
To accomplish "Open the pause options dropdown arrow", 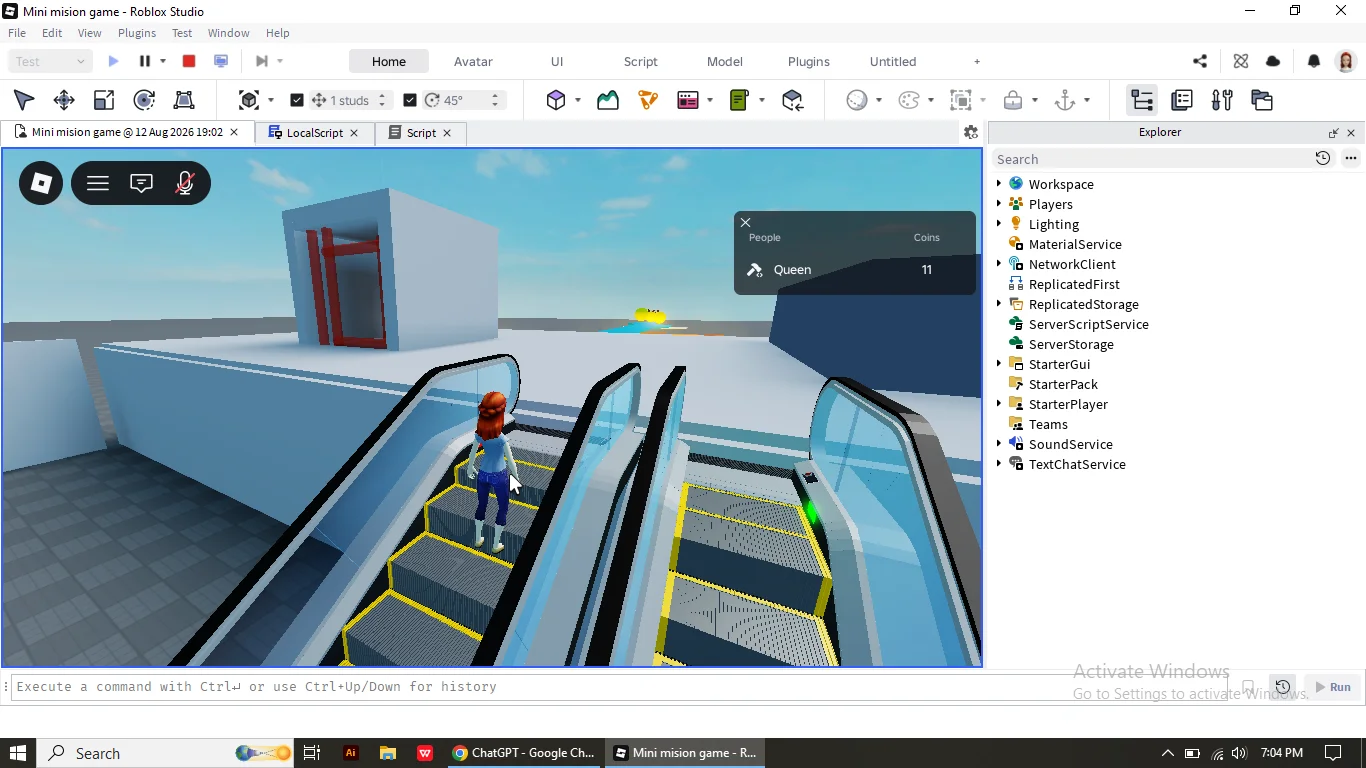I will coord(163,61).
